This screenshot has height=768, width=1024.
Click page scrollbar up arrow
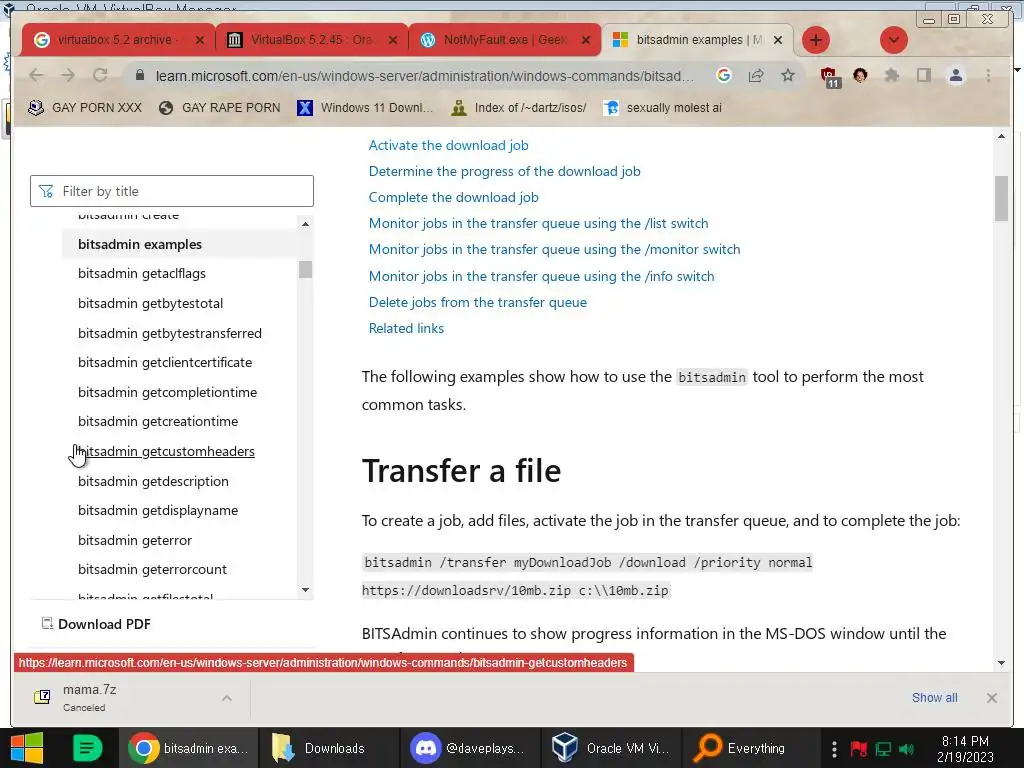1001,136
